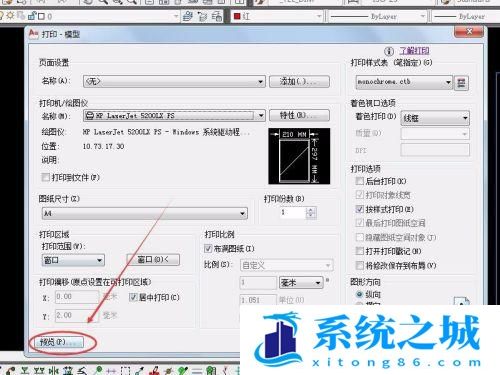The height and width of the screenshot is (375, 500).
Task: Toggle the layer lock padlock icon
Action: click(x=32, y=16)
